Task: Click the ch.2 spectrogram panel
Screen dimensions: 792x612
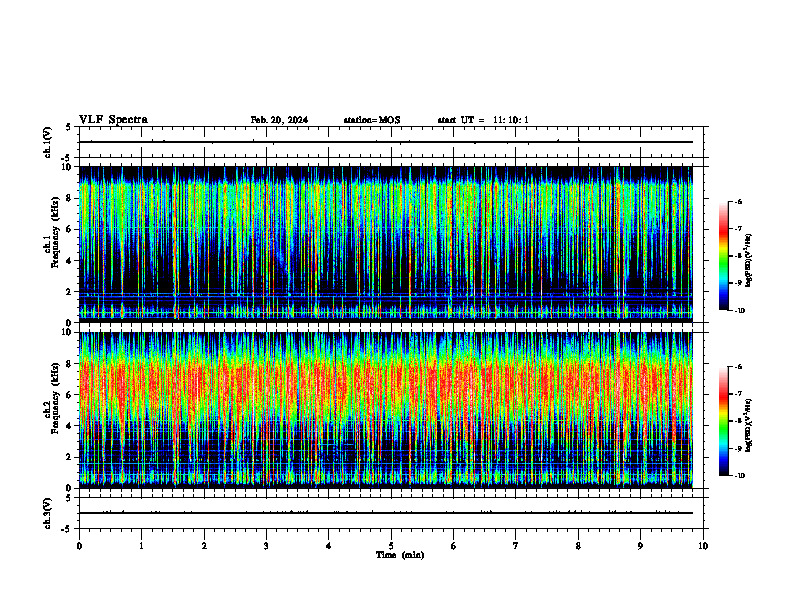Action: (x=386, y=410)
